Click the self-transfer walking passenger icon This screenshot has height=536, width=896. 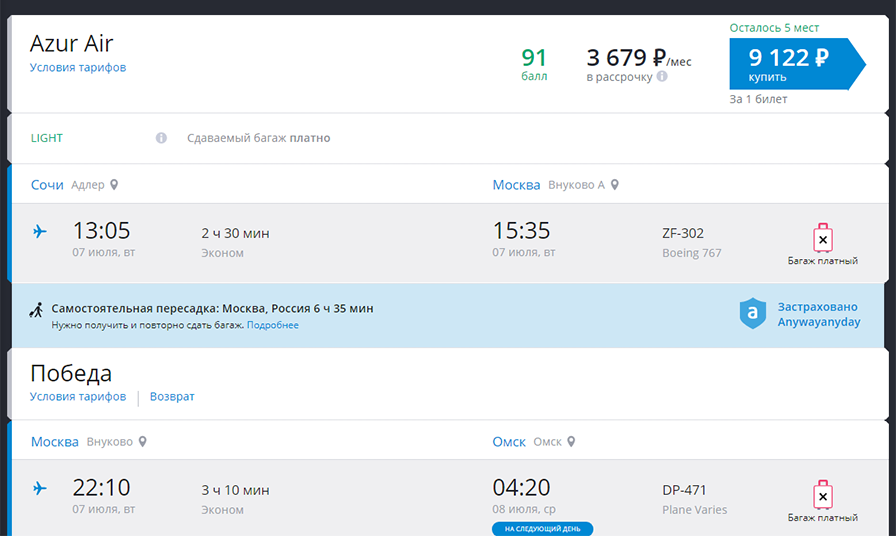click(37, 310)
